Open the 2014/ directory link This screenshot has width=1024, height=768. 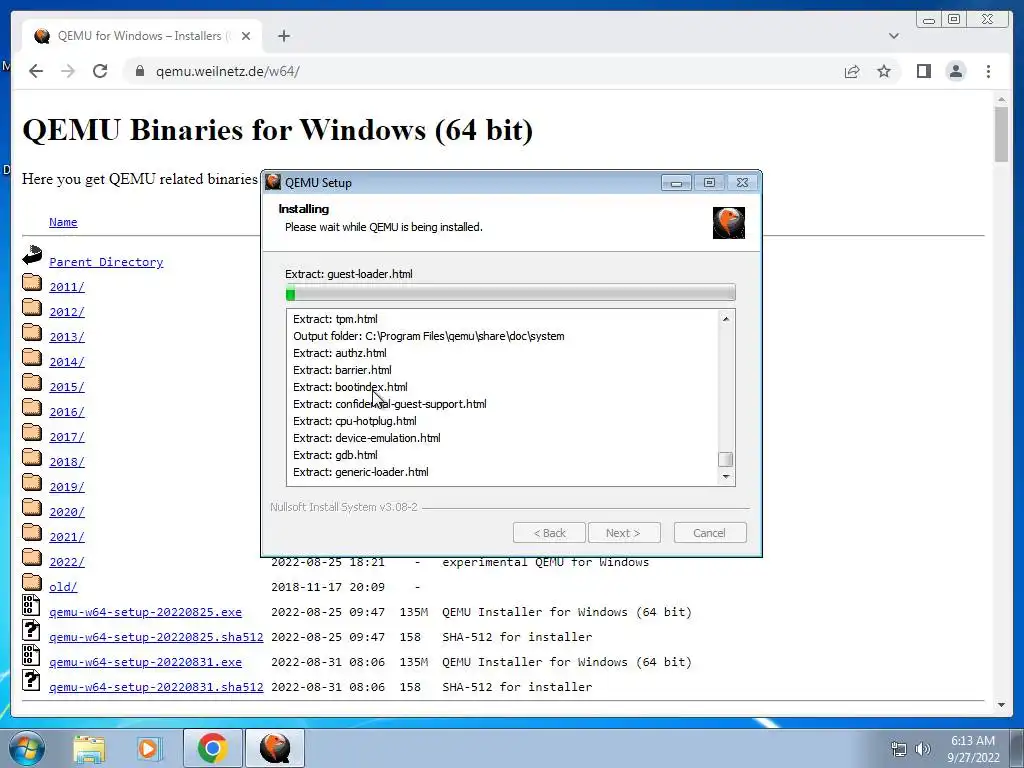pos(67,362)
